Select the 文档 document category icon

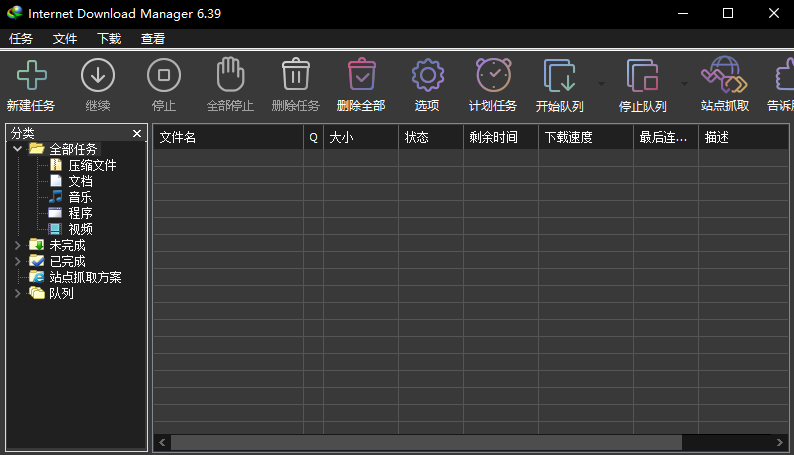[56, 181]
